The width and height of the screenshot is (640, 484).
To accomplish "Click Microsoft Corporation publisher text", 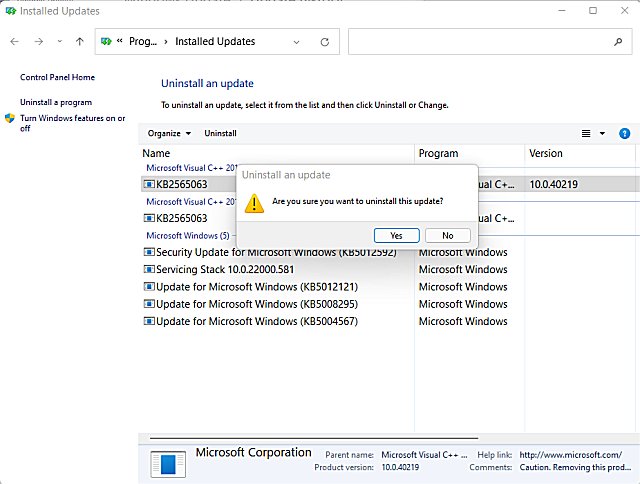I will pyautogui.click(x=253, y=452).
